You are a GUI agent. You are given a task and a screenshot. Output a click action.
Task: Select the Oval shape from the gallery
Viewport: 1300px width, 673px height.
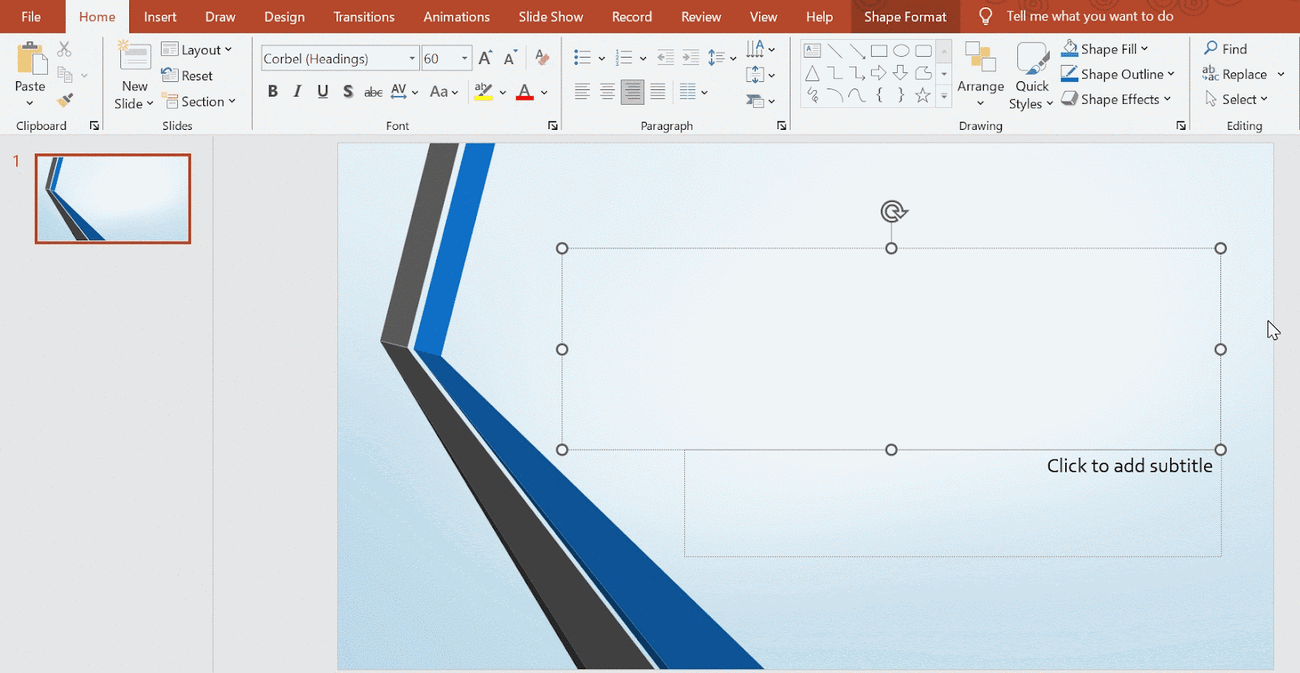(x=901, y=50)
